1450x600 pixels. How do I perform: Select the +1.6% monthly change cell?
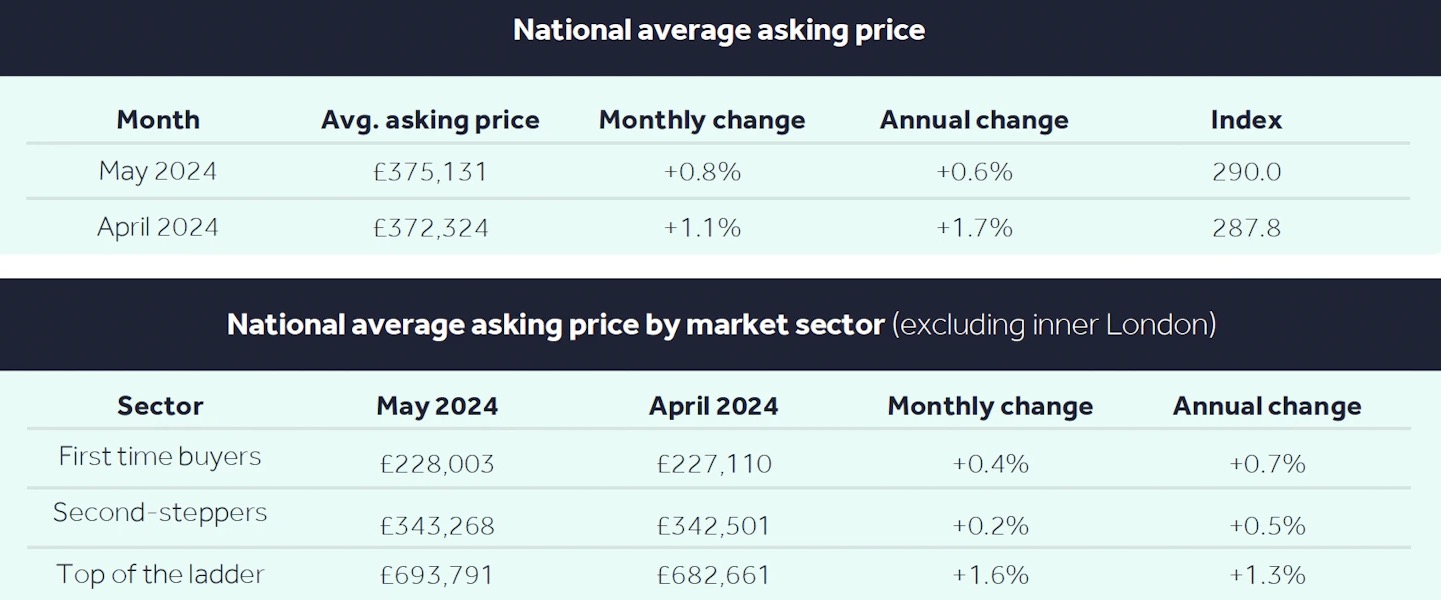click(990, 576)
